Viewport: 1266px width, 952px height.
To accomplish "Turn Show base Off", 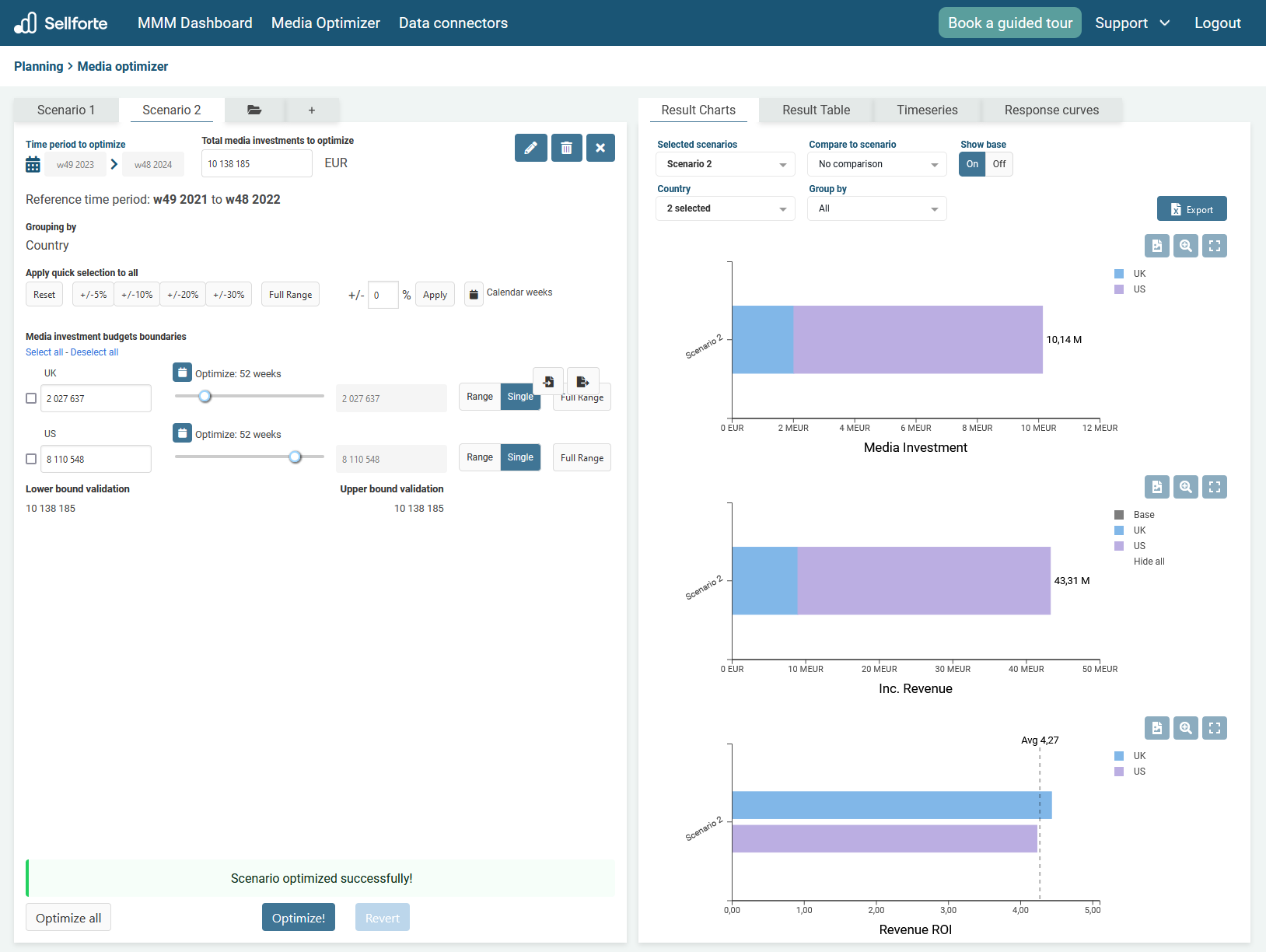I will 998,164.
